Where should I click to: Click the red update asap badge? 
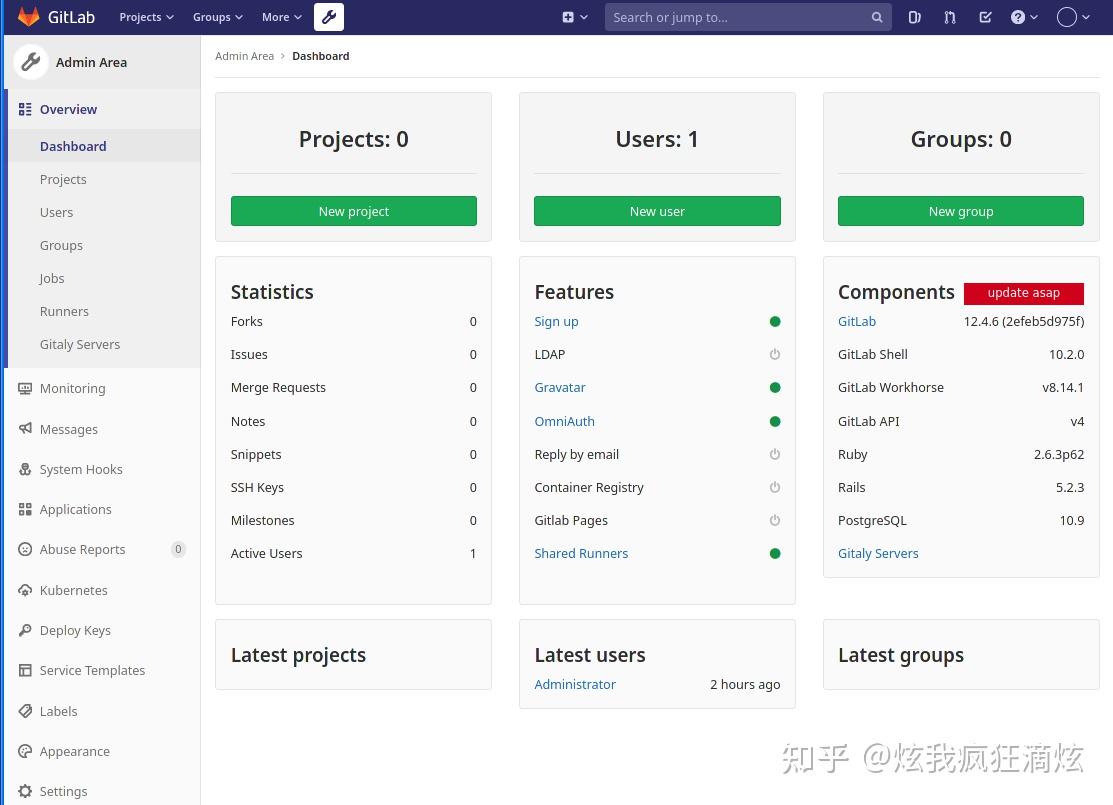(x=1023, y=292)
